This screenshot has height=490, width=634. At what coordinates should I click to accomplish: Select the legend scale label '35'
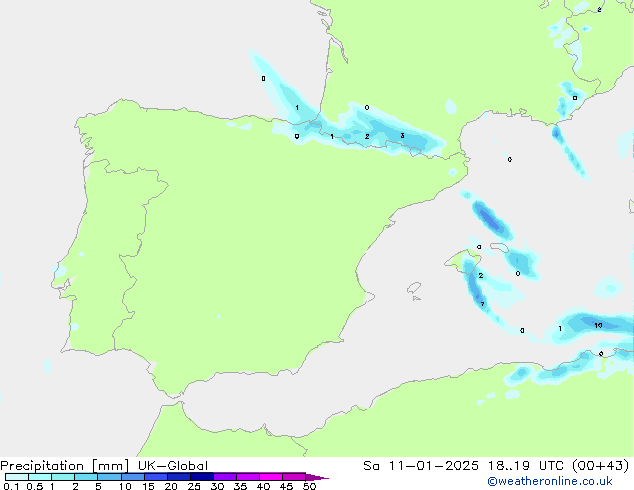click(x=240, y=486)
